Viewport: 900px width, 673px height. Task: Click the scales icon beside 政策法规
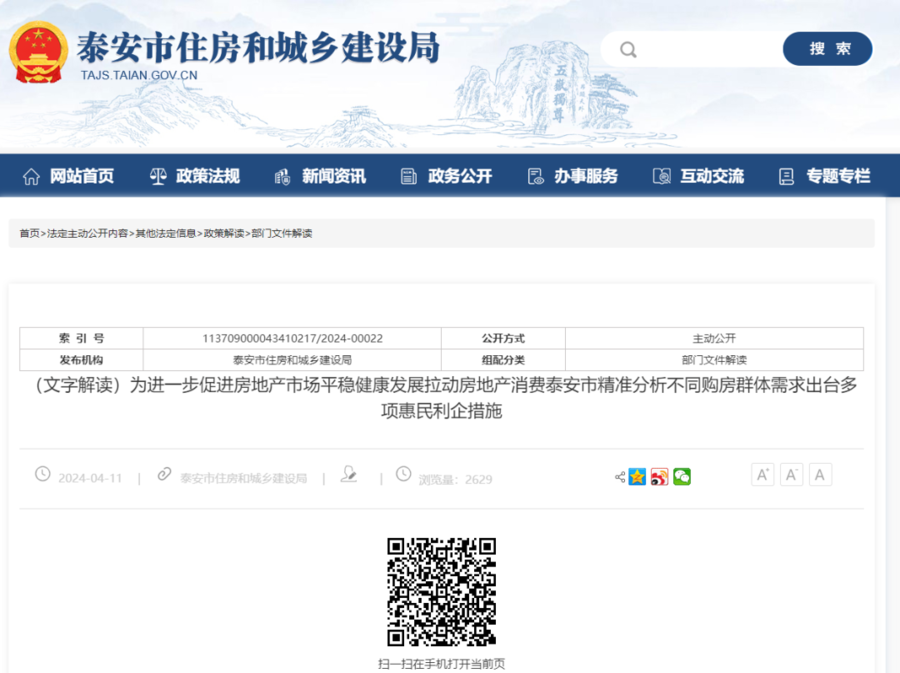click(158, 176)
